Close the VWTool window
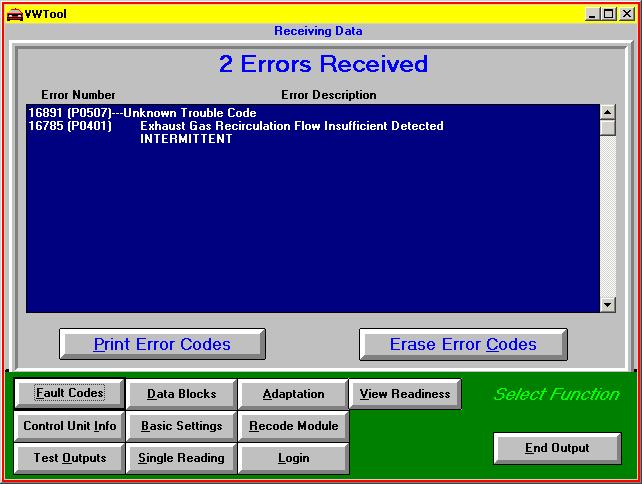Image resolution: width=642 pixels, height=484 pixels. tap(627, 14)
